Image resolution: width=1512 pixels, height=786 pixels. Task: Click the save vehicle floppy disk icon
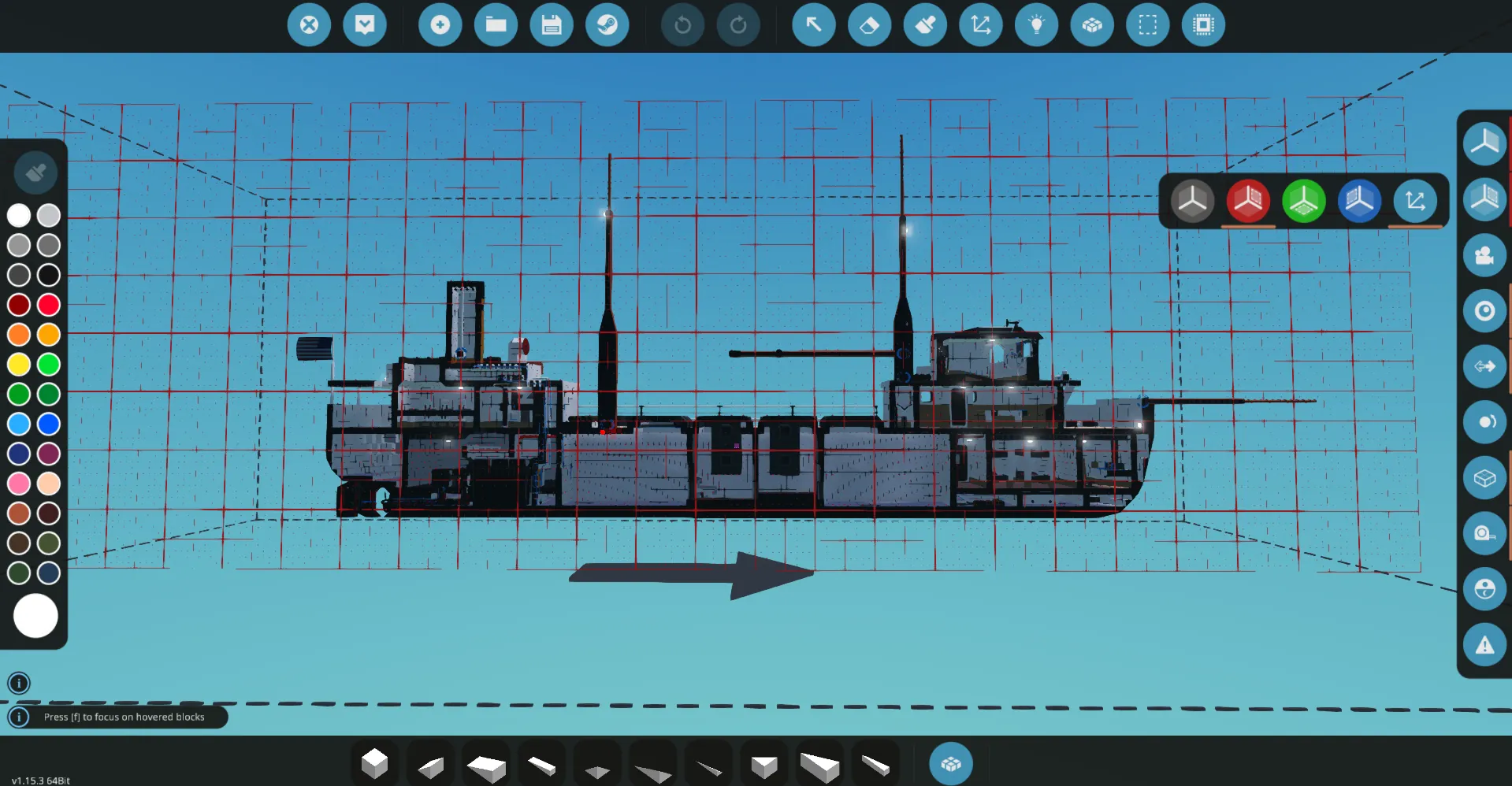tap(552, 25)
